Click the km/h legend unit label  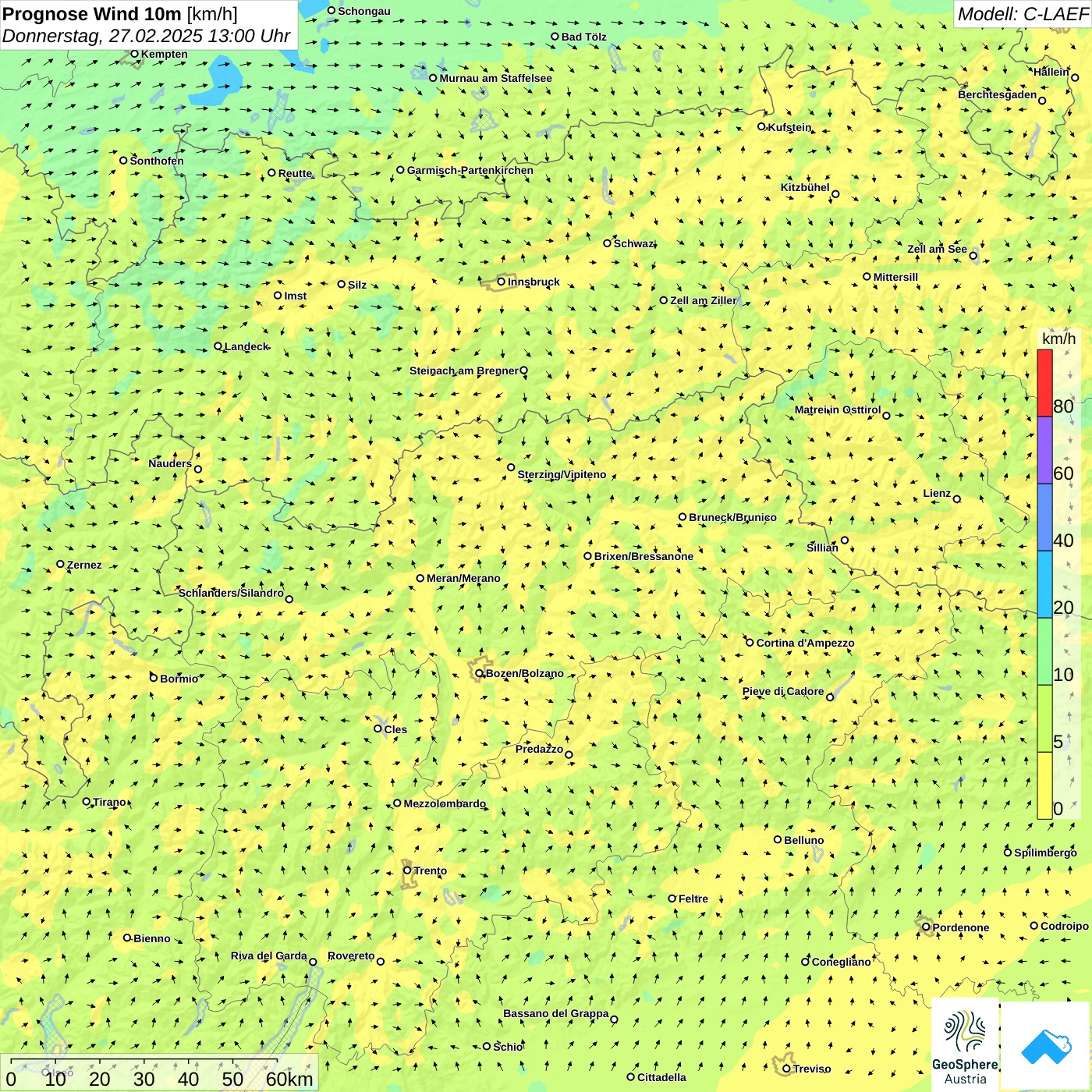(x=1058, y=339)
